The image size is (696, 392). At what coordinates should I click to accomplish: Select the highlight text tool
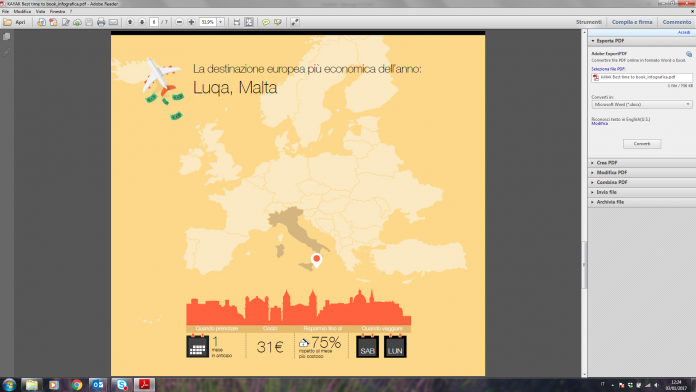(278, 22)
